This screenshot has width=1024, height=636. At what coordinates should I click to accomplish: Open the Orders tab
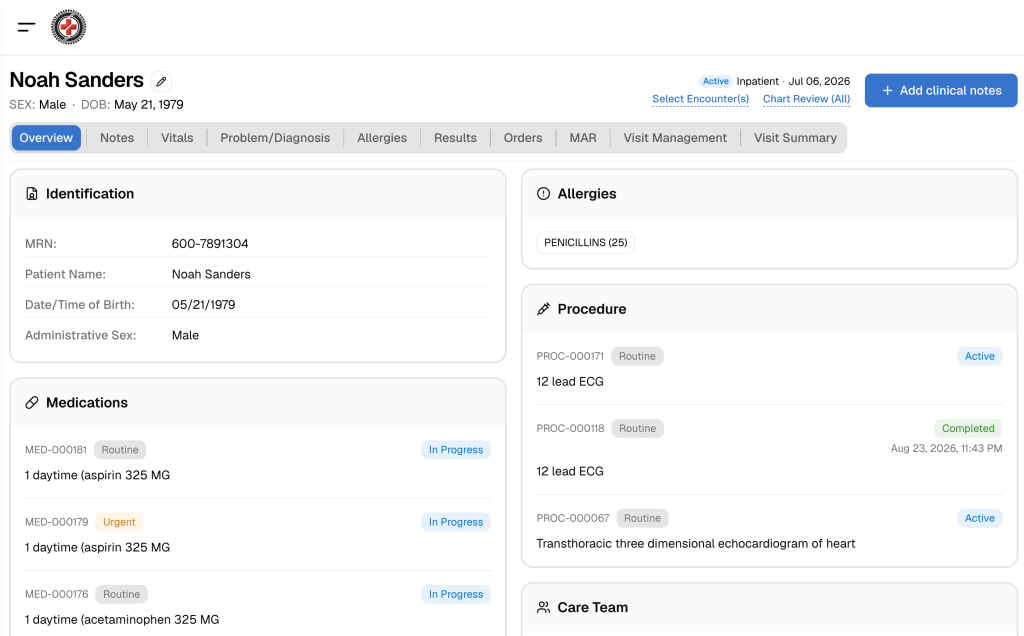523,138
